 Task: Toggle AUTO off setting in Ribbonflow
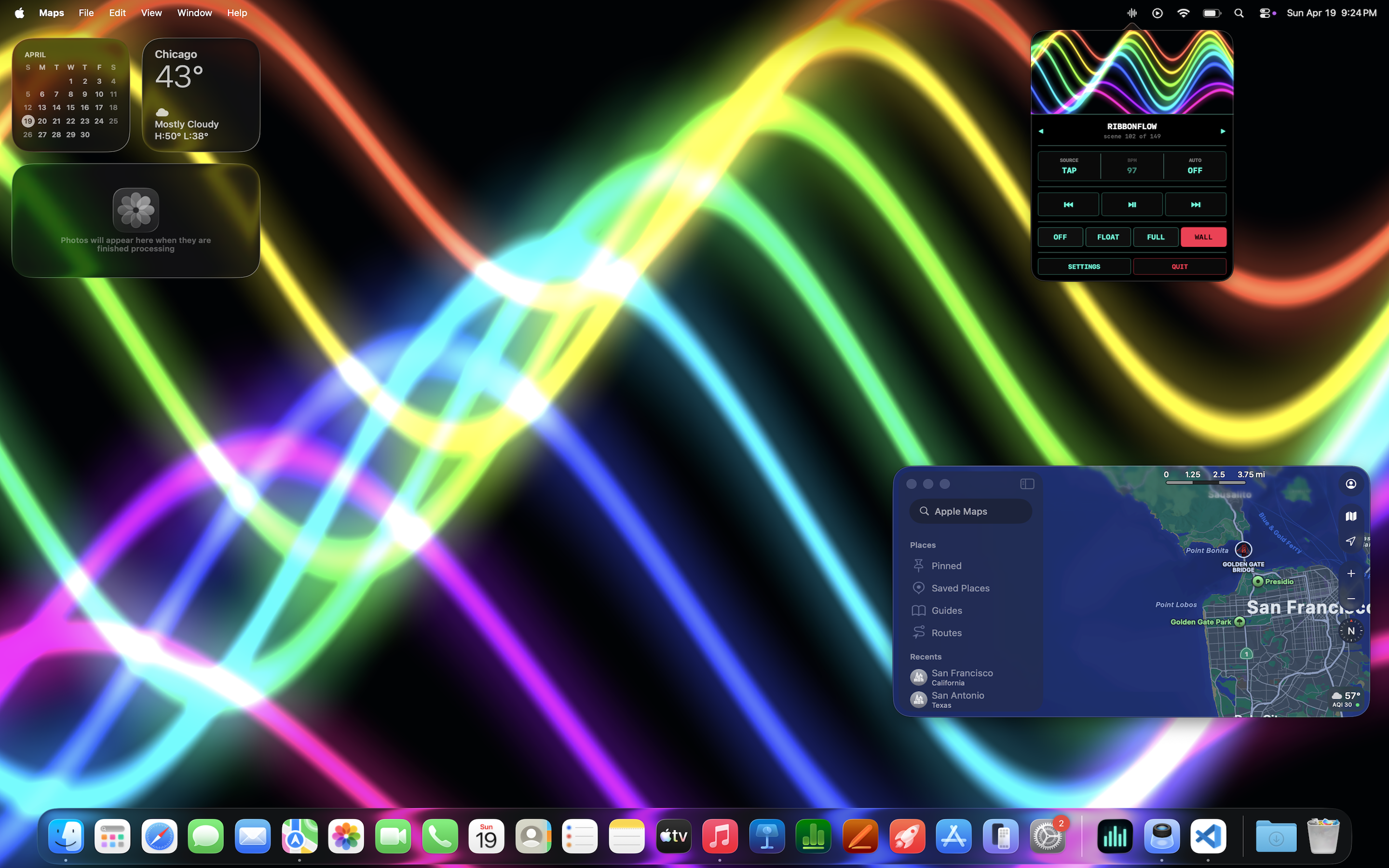point(1195,166)
